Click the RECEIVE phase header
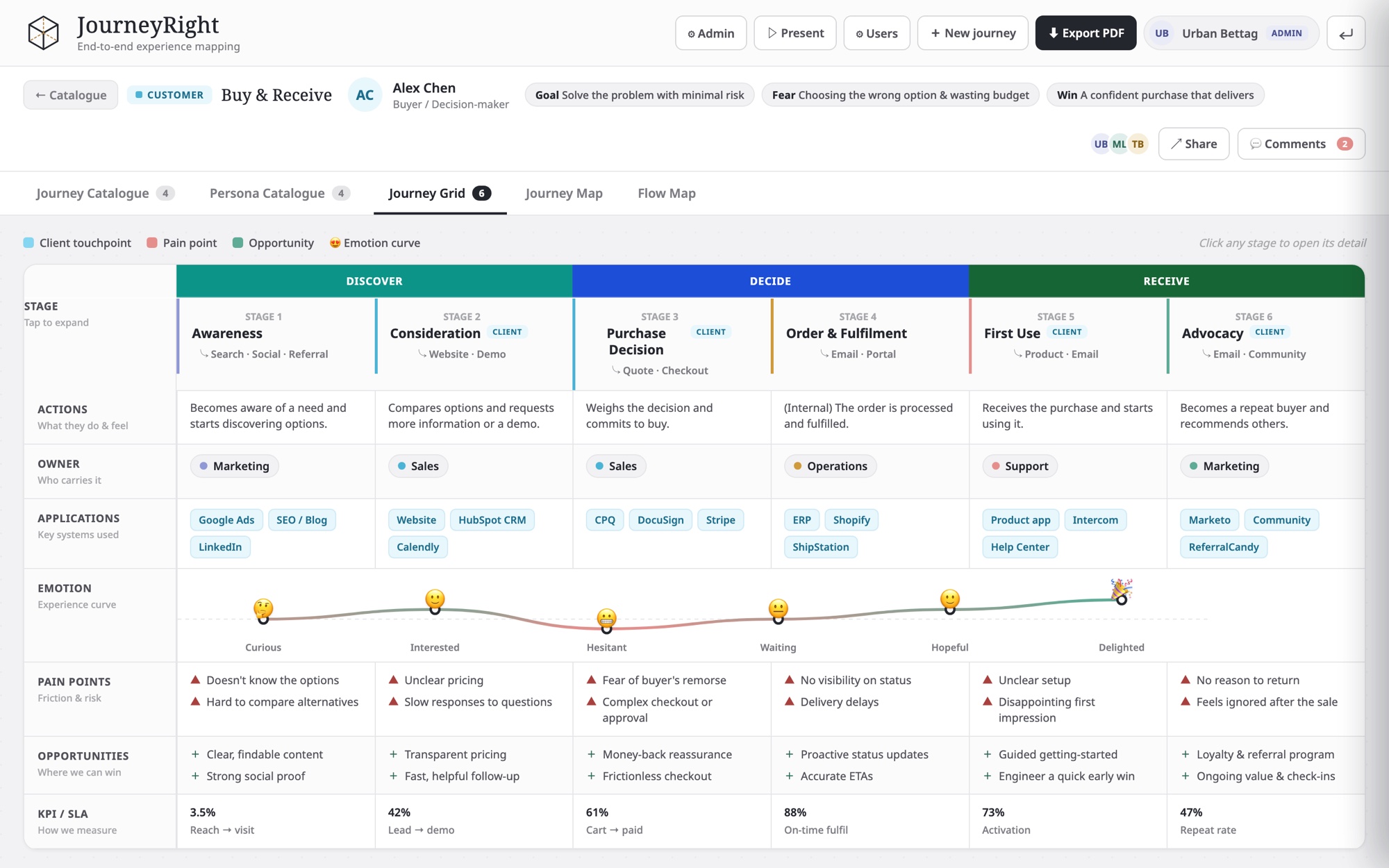Viewport: 1389px width, 868px height. click(x=1167, y=281)
